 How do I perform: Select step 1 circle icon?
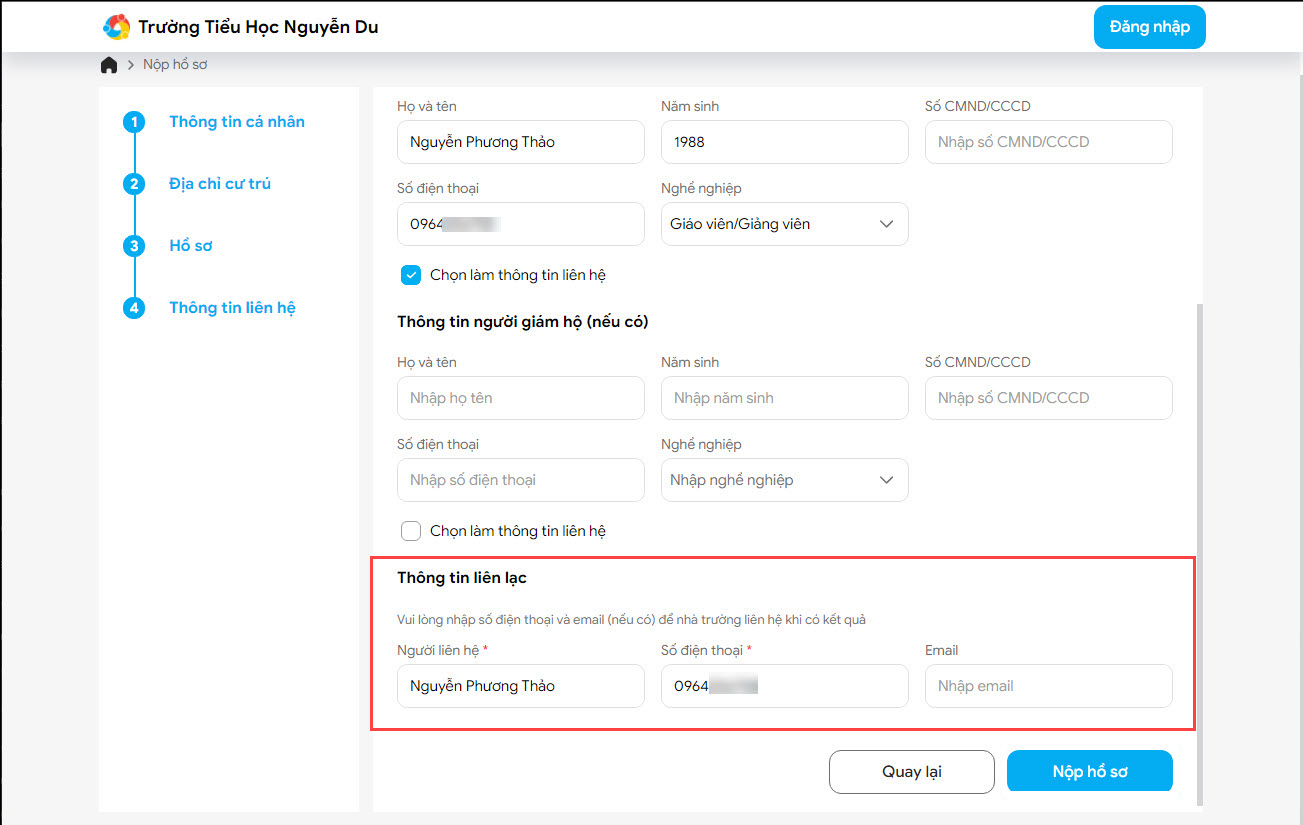[x=134, y=122]
